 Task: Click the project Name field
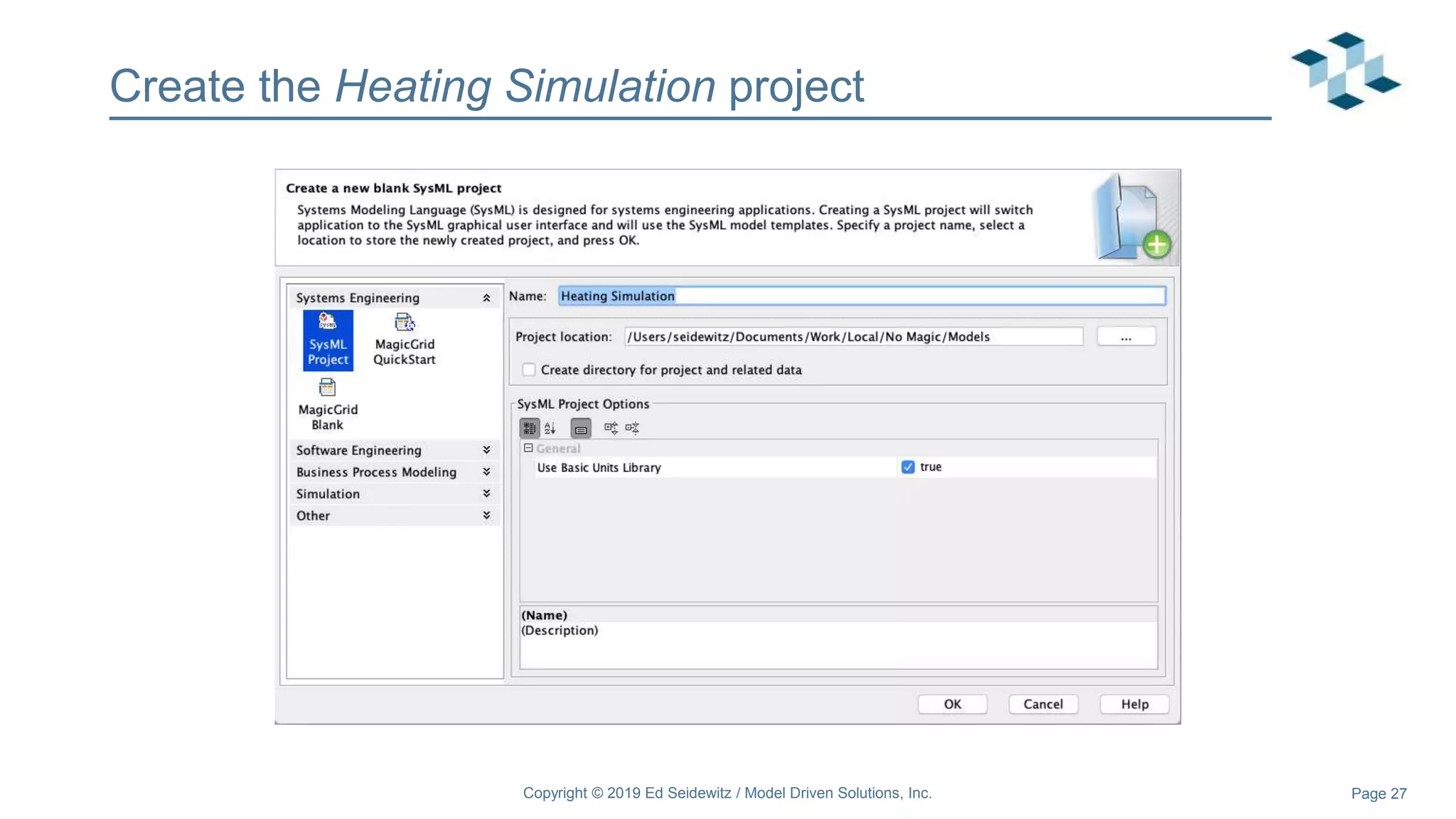(862, 296)
